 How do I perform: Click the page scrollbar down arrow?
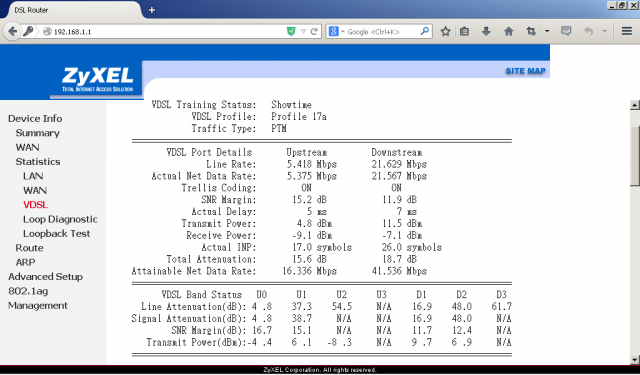[634, 359]
